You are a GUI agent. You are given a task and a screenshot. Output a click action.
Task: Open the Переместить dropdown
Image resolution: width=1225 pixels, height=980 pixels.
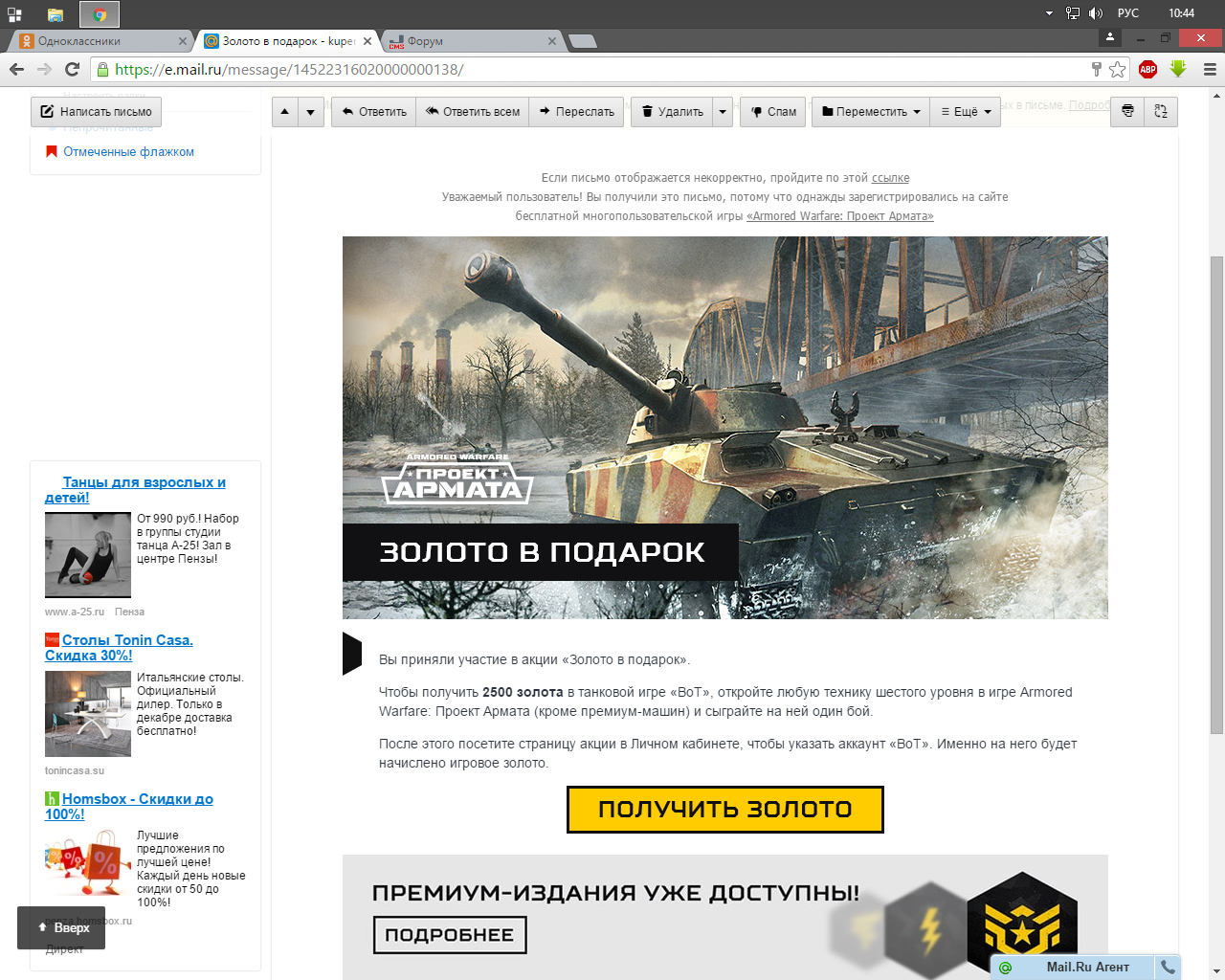[x=871, y=112]
